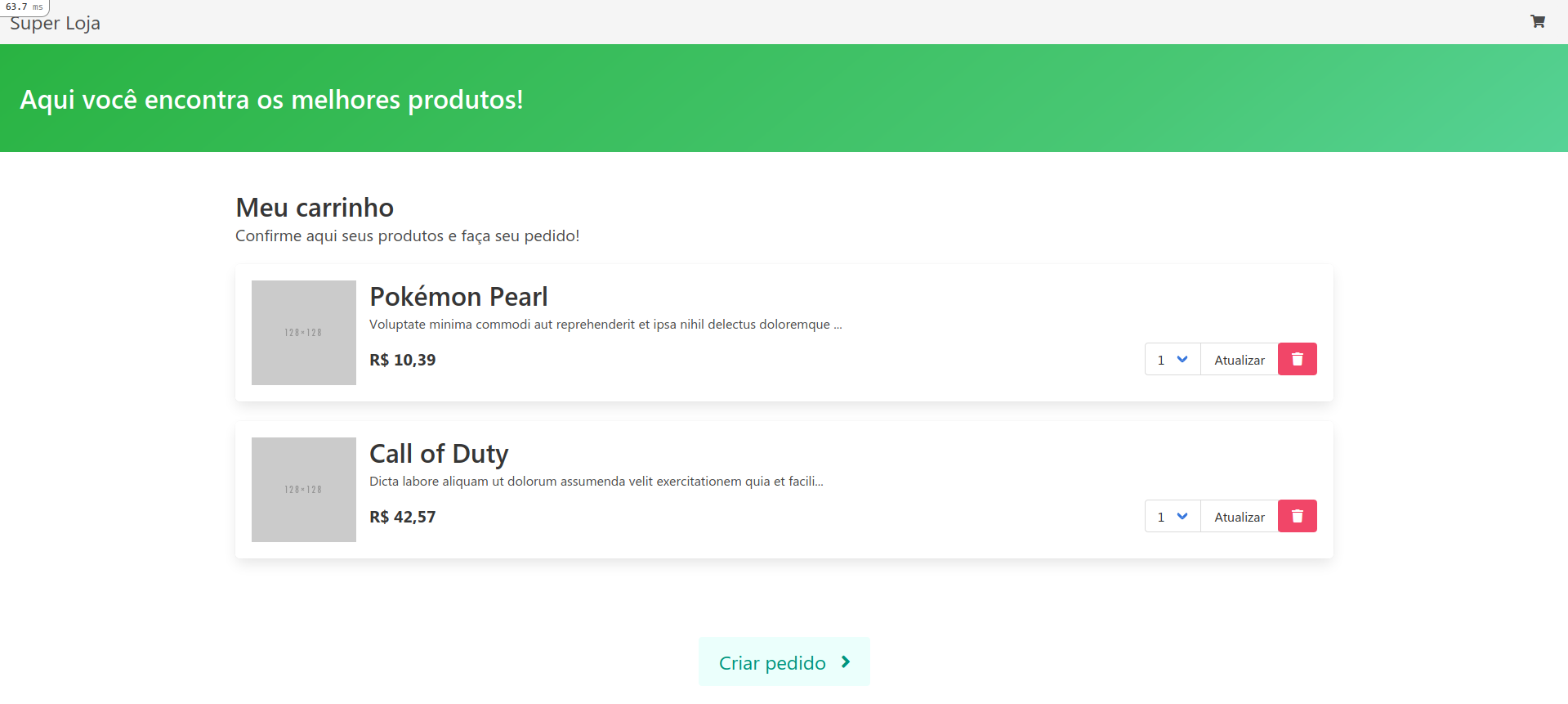Open quantity dropdown for Call of Duty
The width and height of the screenshot is (1568, 704).
(x=1173, y=516)
